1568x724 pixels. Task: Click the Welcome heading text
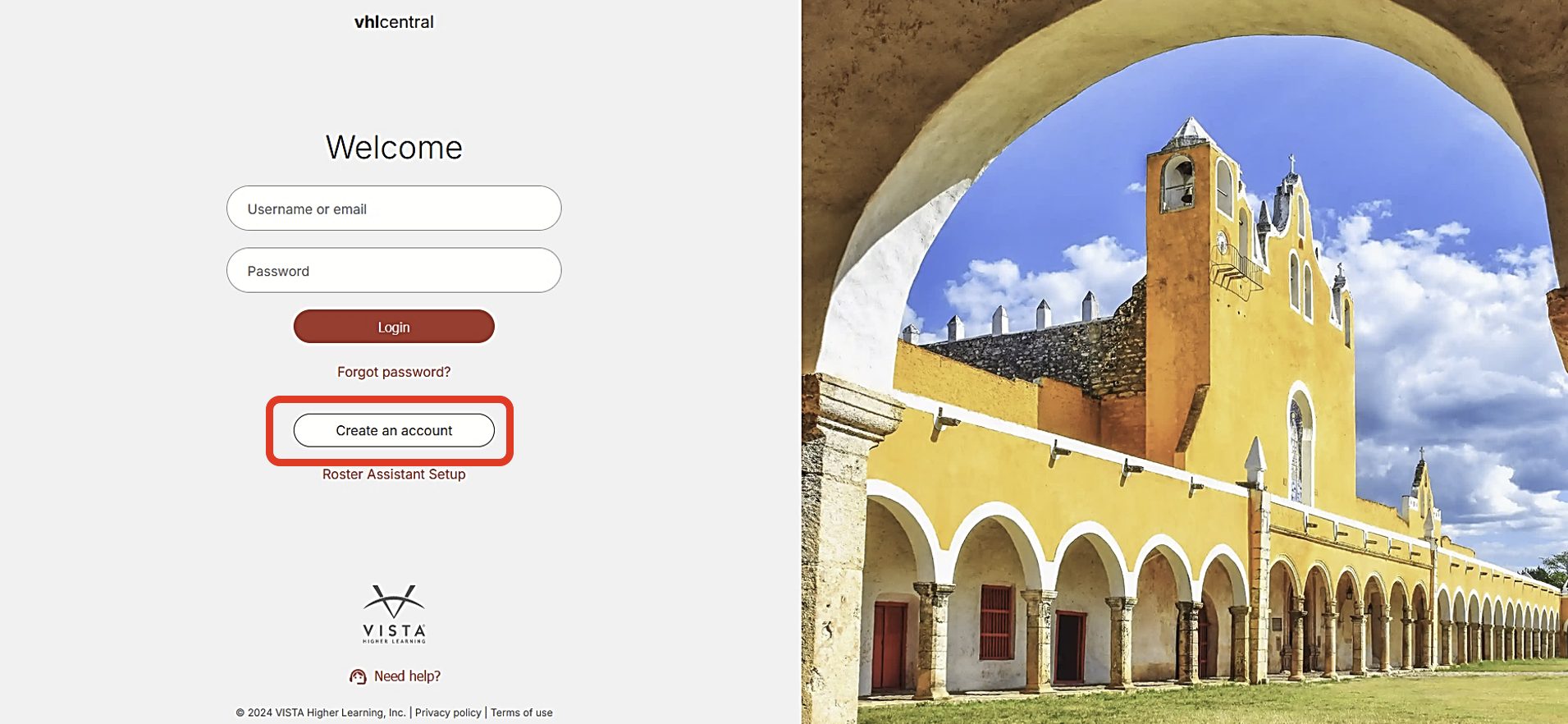[x=394, y=148]
